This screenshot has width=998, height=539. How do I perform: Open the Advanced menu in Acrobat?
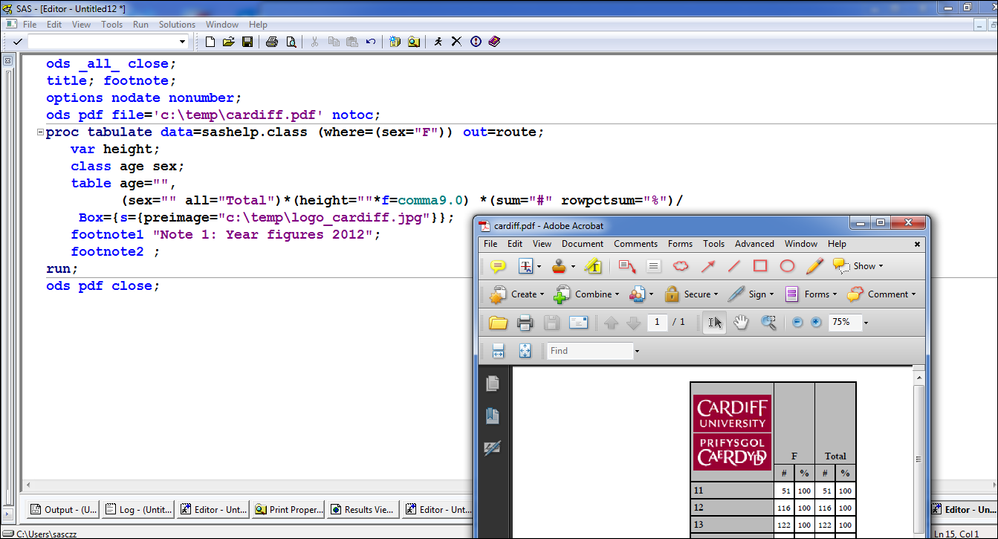coord(754,243)
